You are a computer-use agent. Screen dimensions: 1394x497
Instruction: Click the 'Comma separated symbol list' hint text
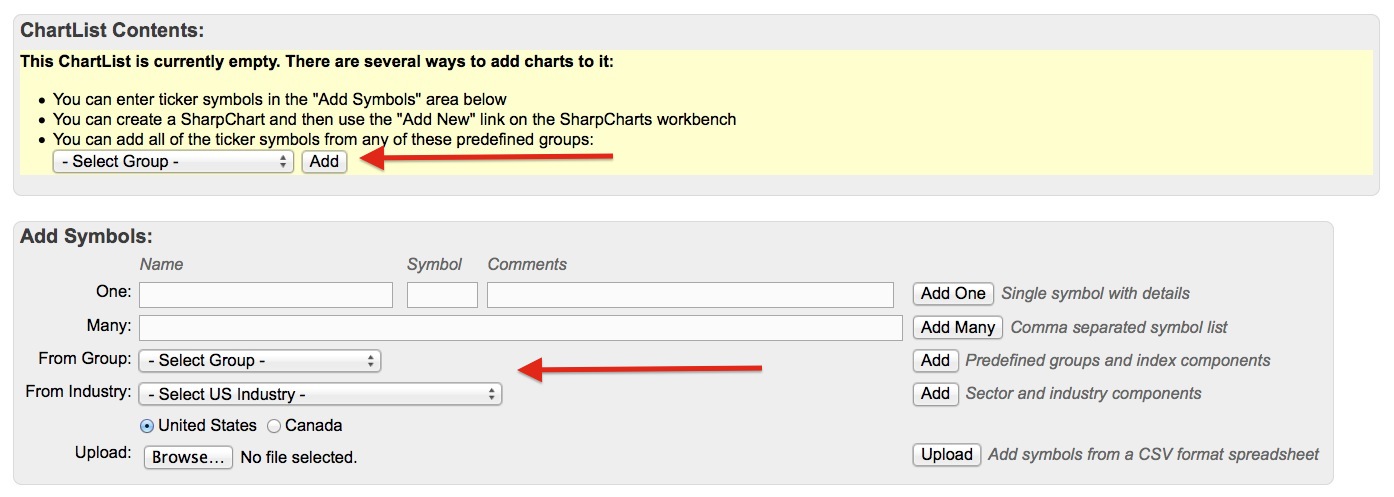1119,327
